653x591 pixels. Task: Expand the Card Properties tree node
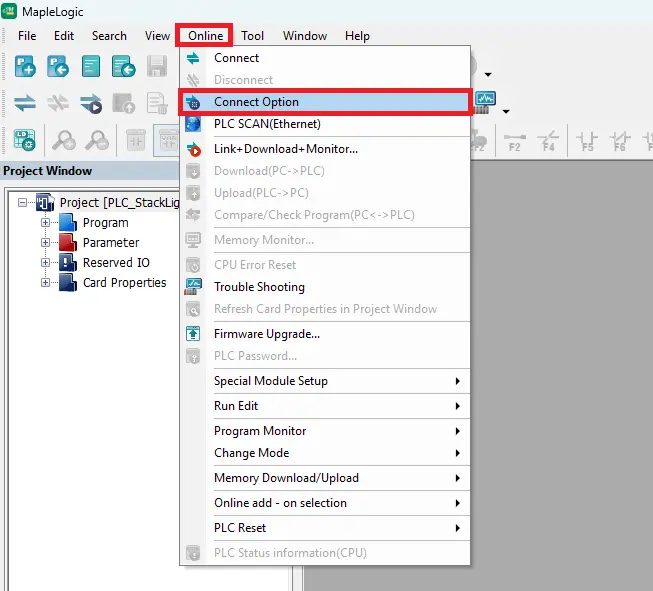[45, 282]
